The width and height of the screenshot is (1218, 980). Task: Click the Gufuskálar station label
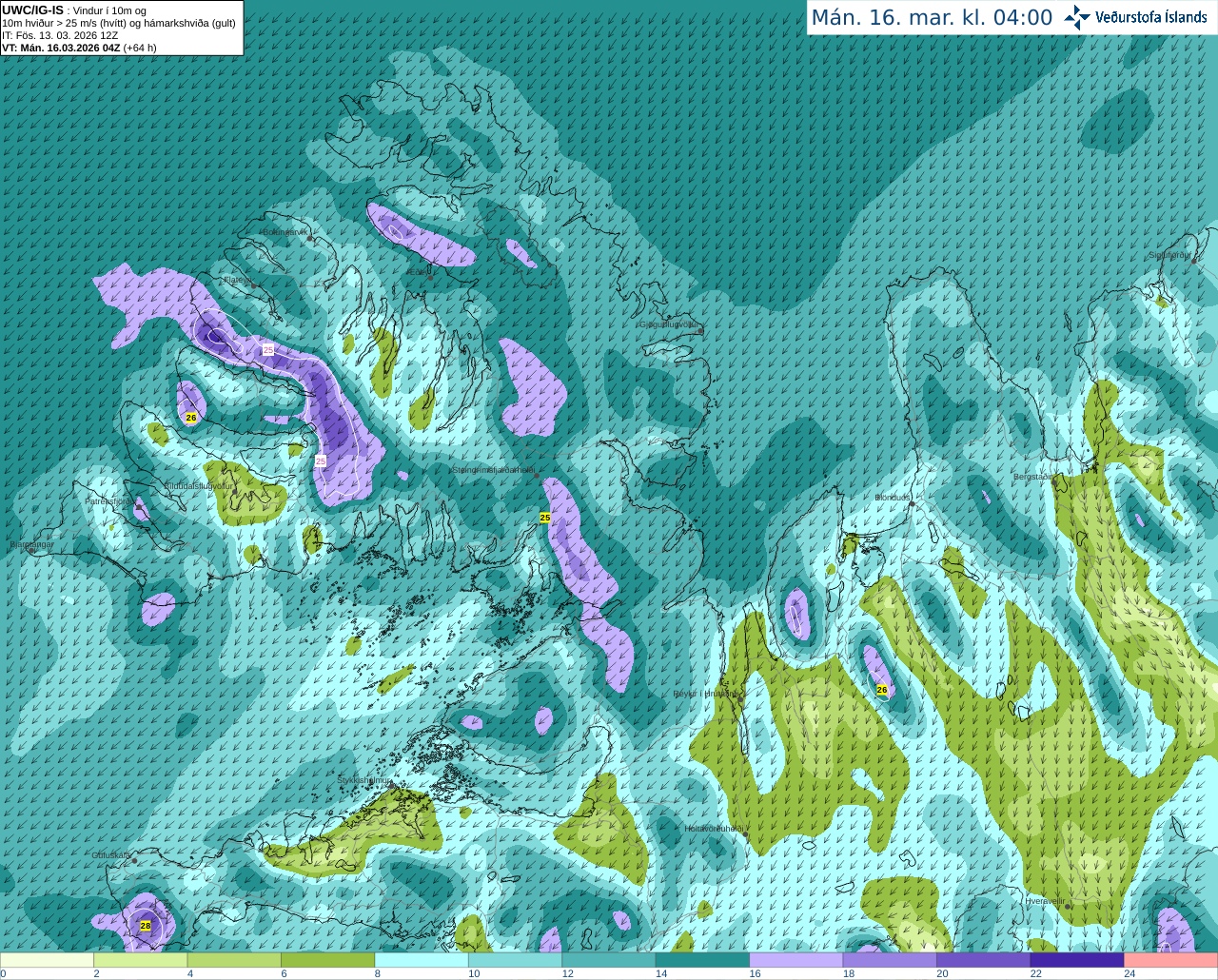click(111, 855)
